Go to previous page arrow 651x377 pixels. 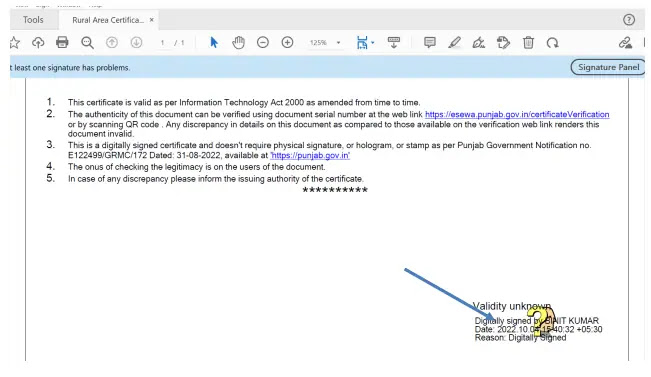[112, 42]
